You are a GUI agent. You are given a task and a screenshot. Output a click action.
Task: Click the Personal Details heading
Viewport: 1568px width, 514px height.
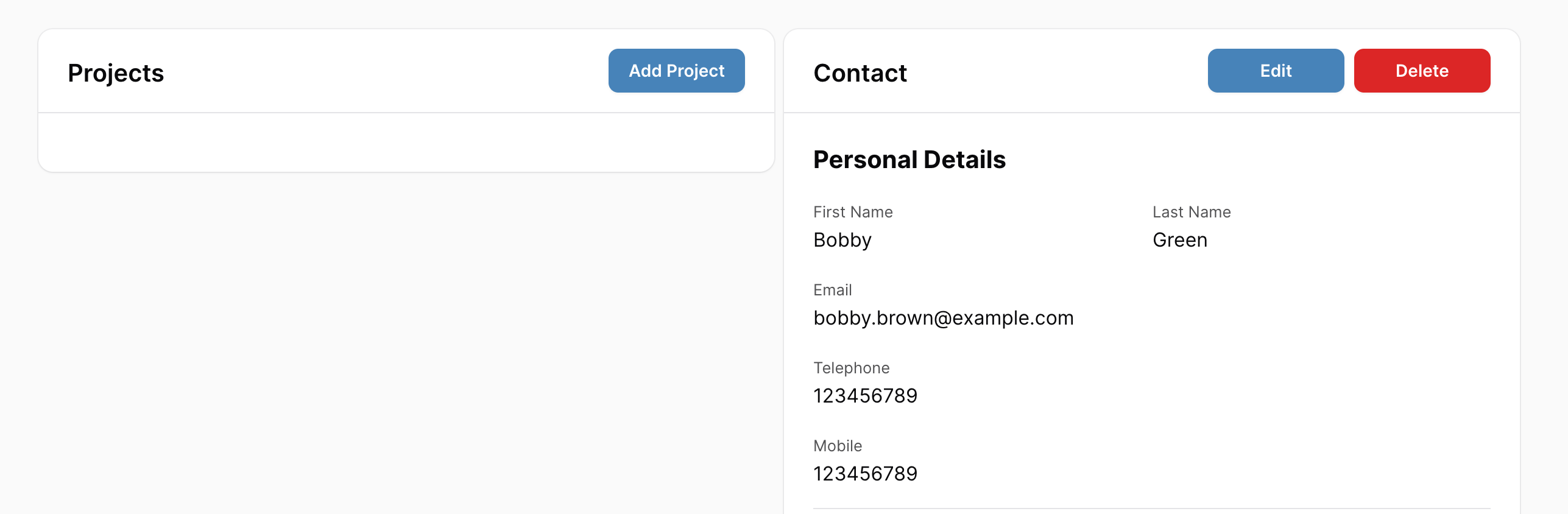(x=909, y=160)
